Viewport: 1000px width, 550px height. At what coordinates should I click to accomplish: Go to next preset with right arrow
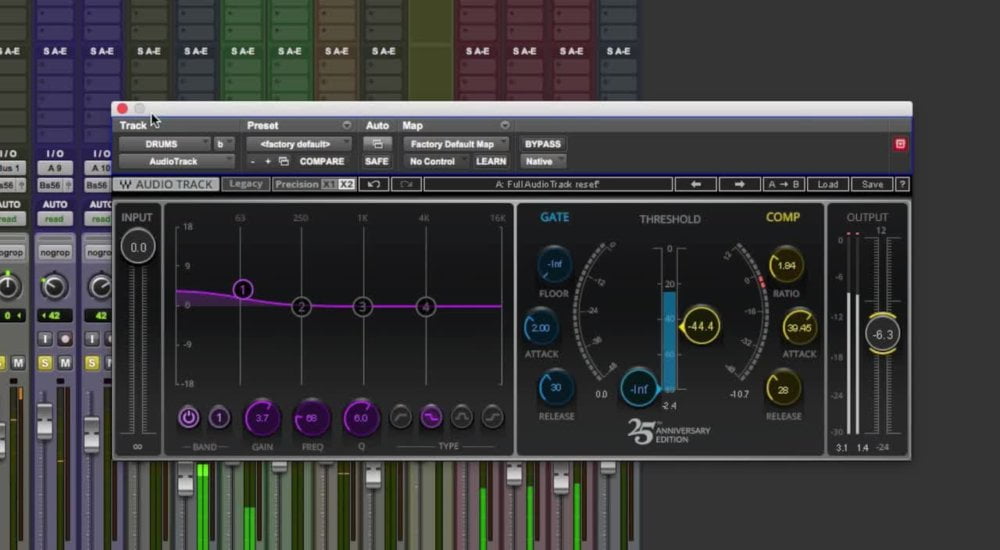(739, 184)
